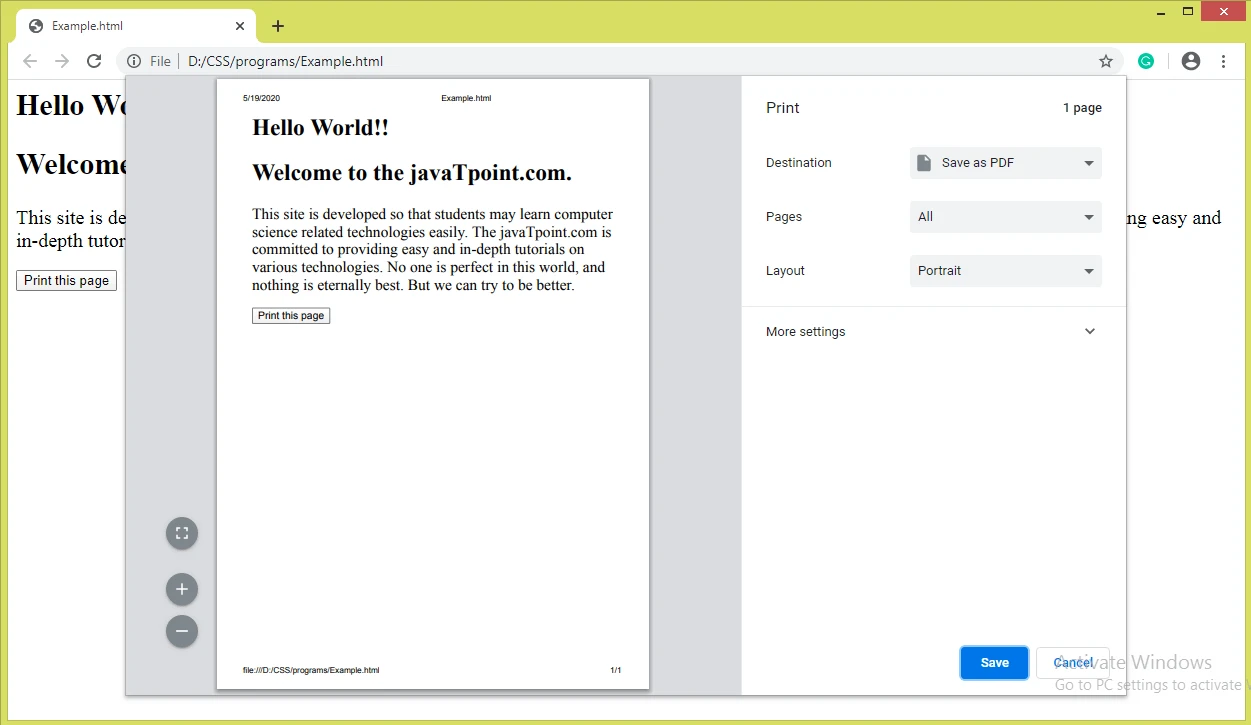Open Chrome's three-dot menu

click(x=1223, y=61)
